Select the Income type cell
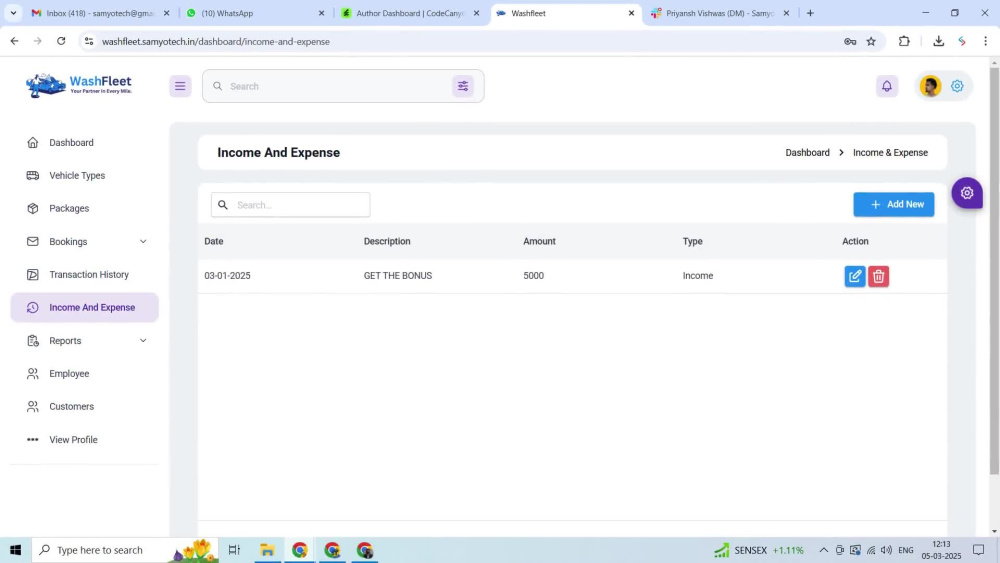The height and width of the screenshot is (563, 1000). (x=698, y=276)
